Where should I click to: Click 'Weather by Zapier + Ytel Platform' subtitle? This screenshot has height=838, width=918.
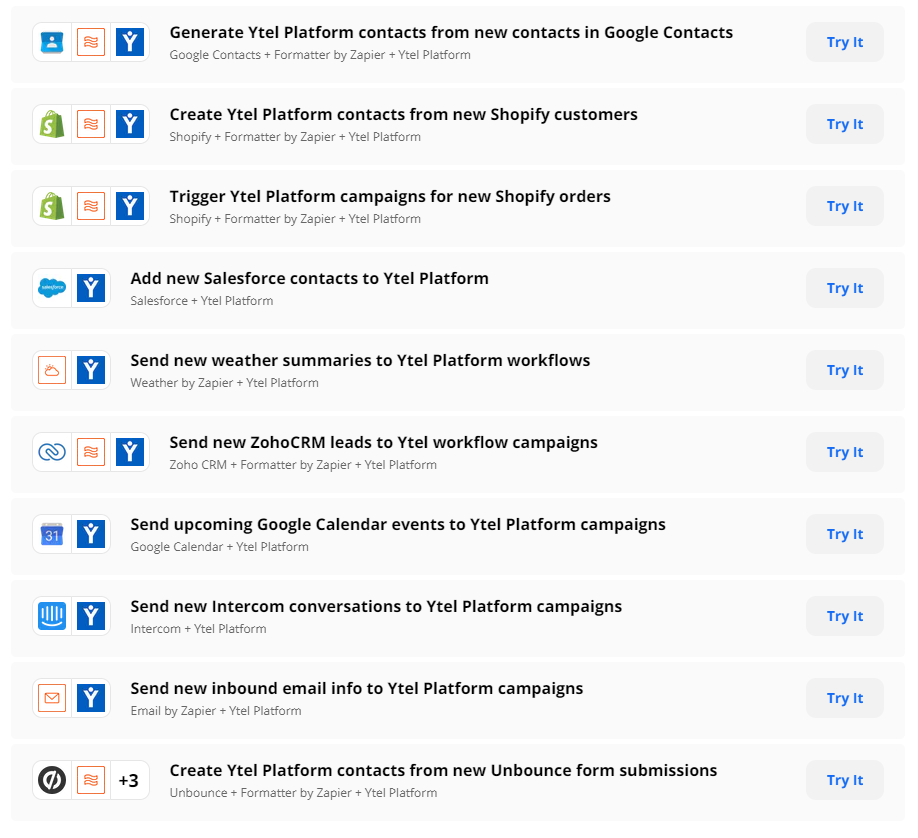coord(224,383)
